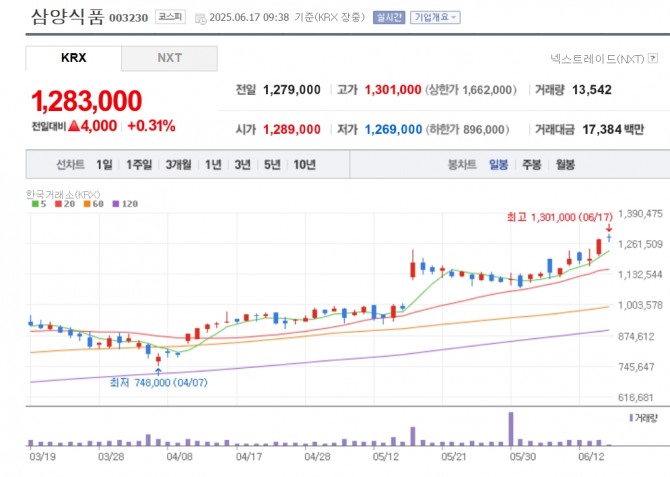Image resolution: width=670 pixels, height=477 pixels.
Task: Click the 거래량 legend marker
Action: (x=631, y=418)
